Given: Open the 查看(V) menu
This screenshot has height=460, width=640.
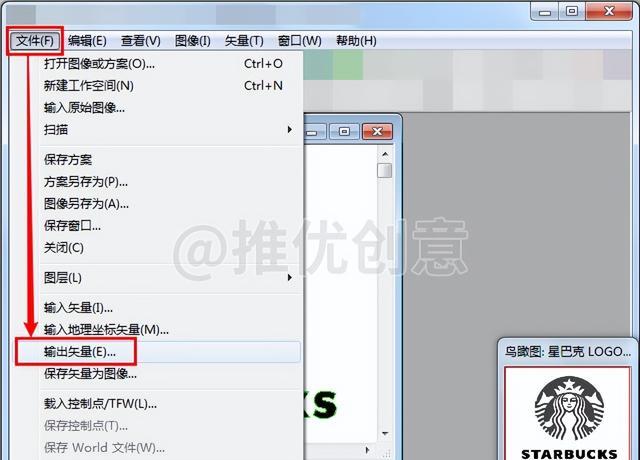Looking at the screenshot, I should point(141,41).
